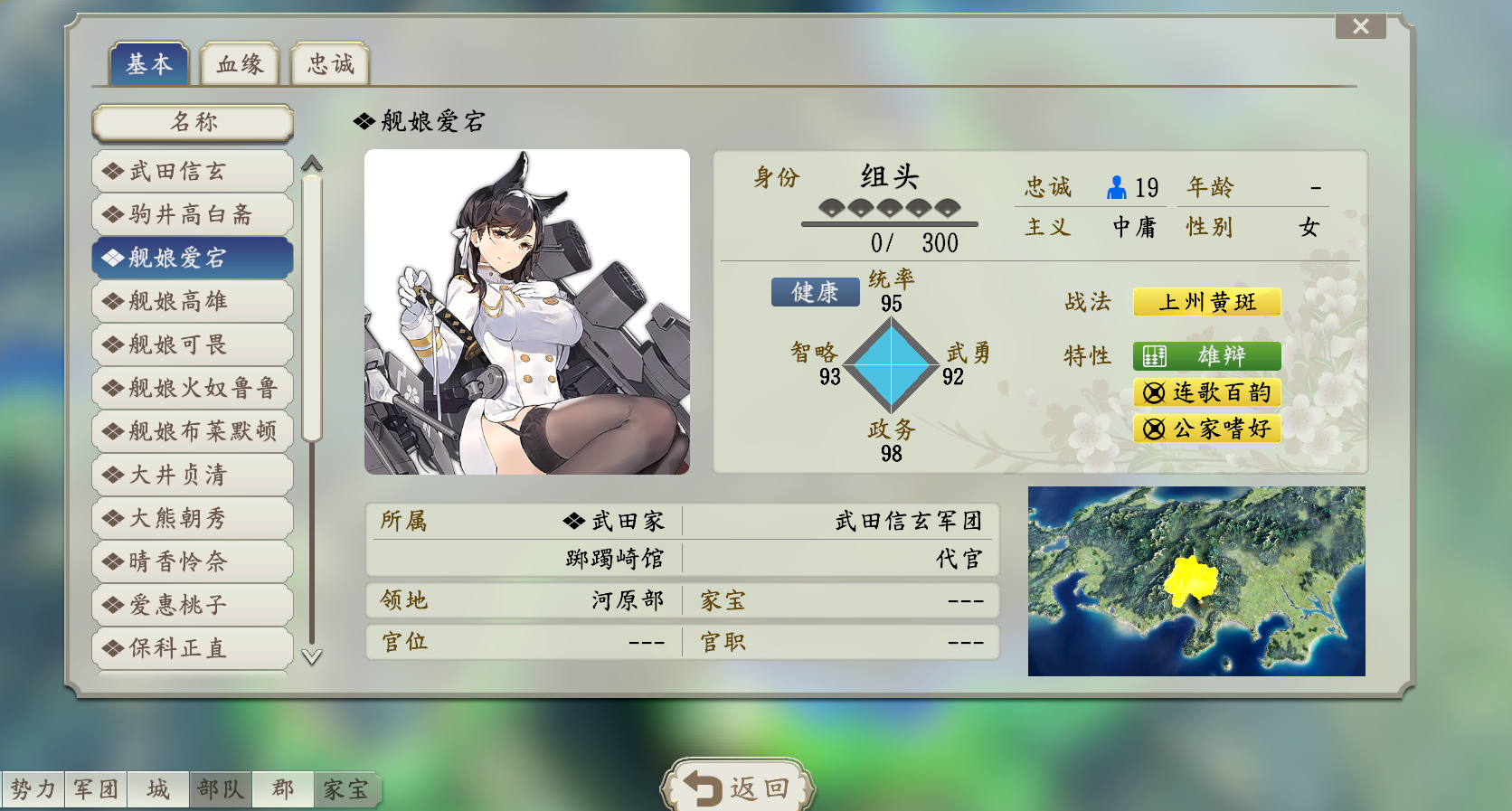
Task: Click the 健康 status badge
Action: pyautogui.click(x=815, y=292)
